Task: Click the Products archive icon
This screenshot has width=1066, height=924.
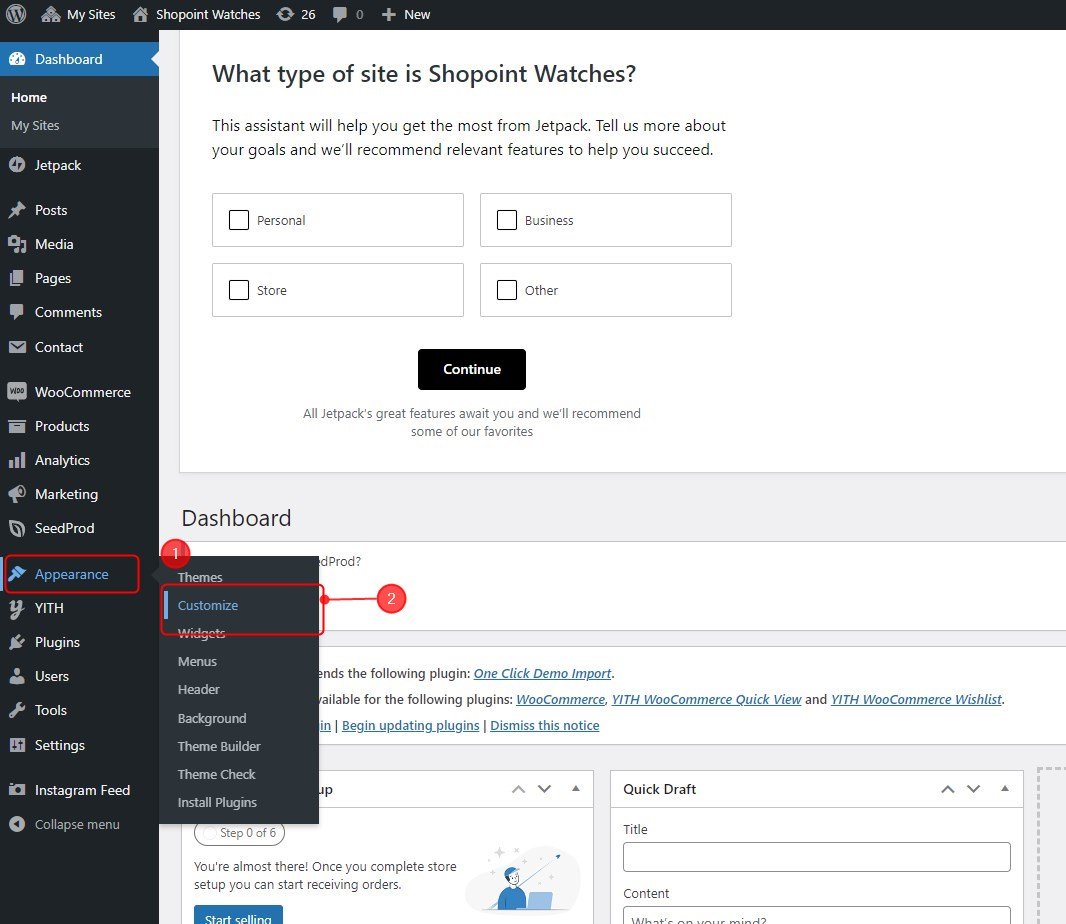Action: (17, 426)
